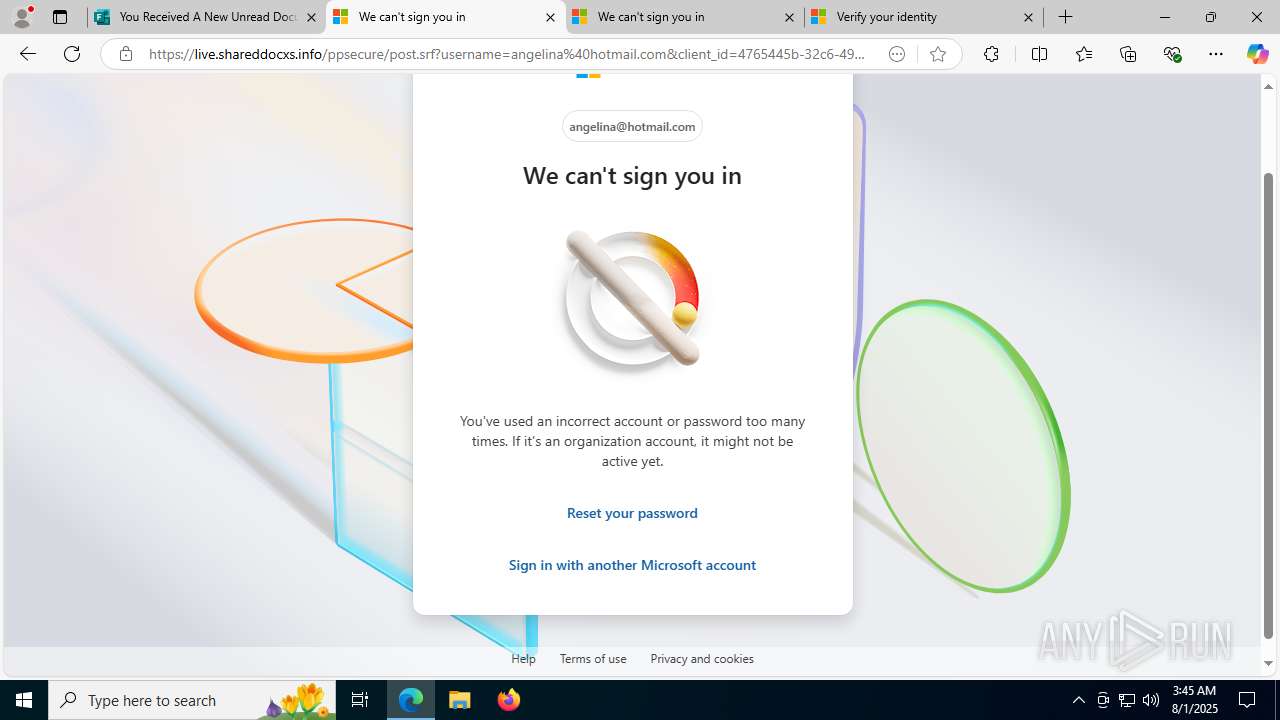Switch to 'You Received A New Unread Doc' tab

tap(206, 17)
